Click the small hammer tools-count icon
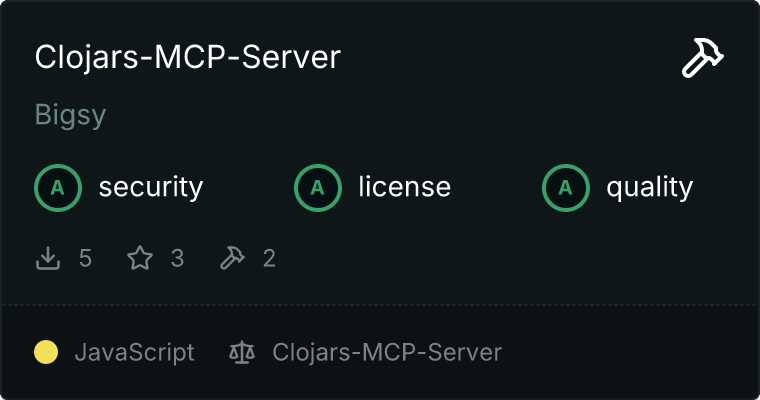The width and height of the screenshot is (760, 400). (232, 258)
